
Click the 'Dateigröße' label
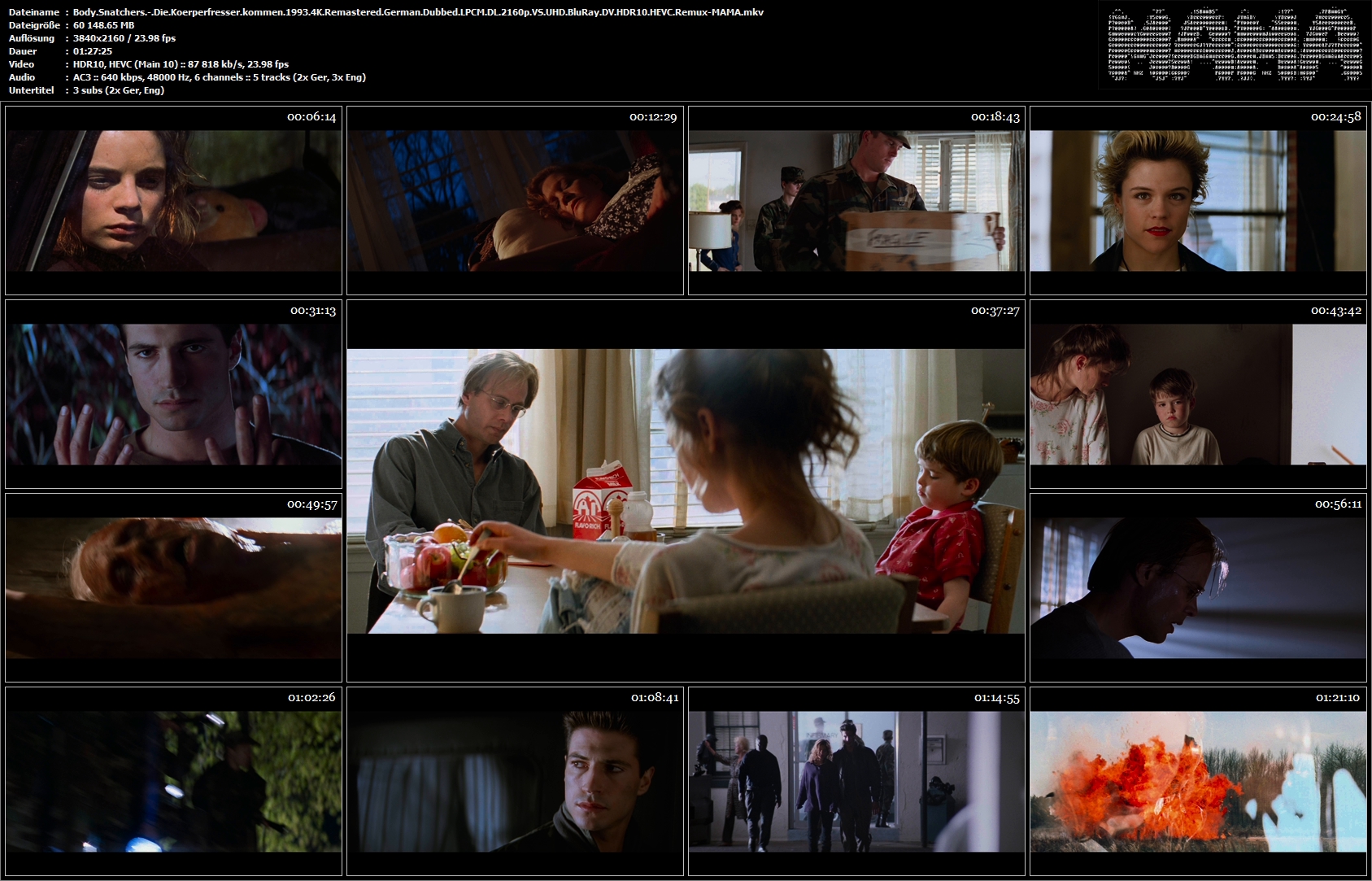point(34,25)
